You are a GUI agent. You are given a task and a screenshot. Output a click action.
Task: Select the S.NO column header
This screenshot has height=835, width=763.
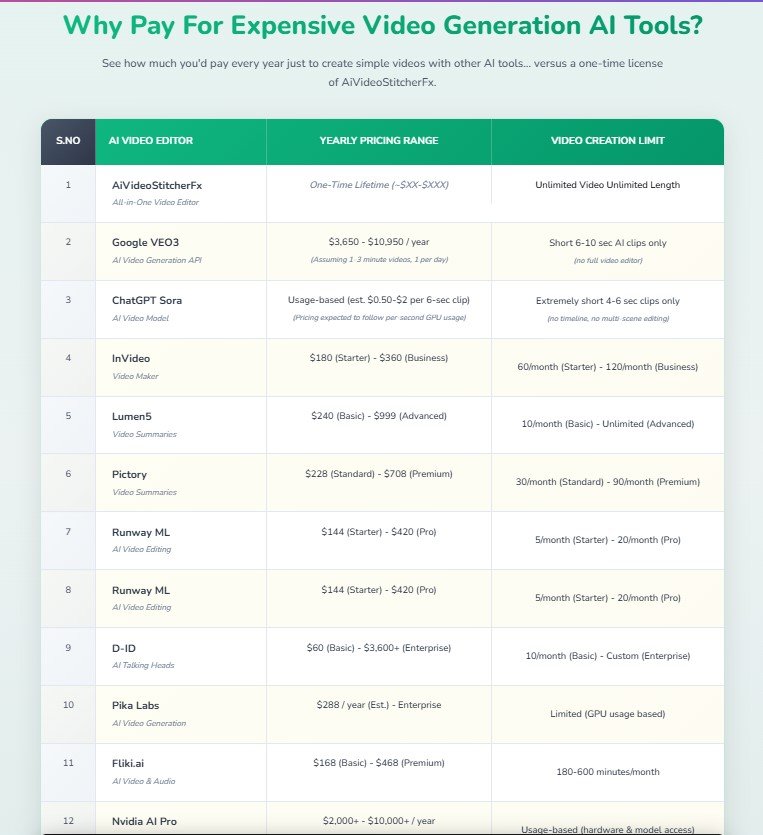(x=68, y=141)
